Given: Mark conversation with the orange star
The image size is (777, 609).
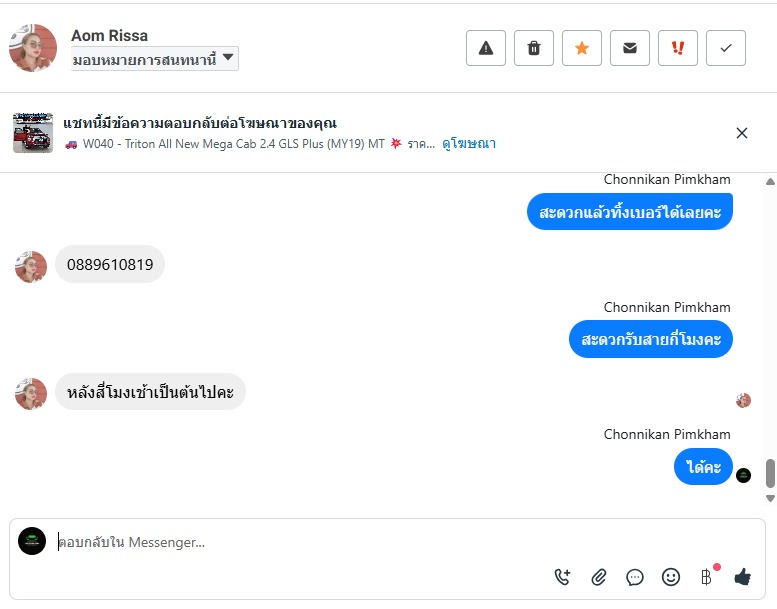Looking at the screenshot, I should click(x=582, y=48).
